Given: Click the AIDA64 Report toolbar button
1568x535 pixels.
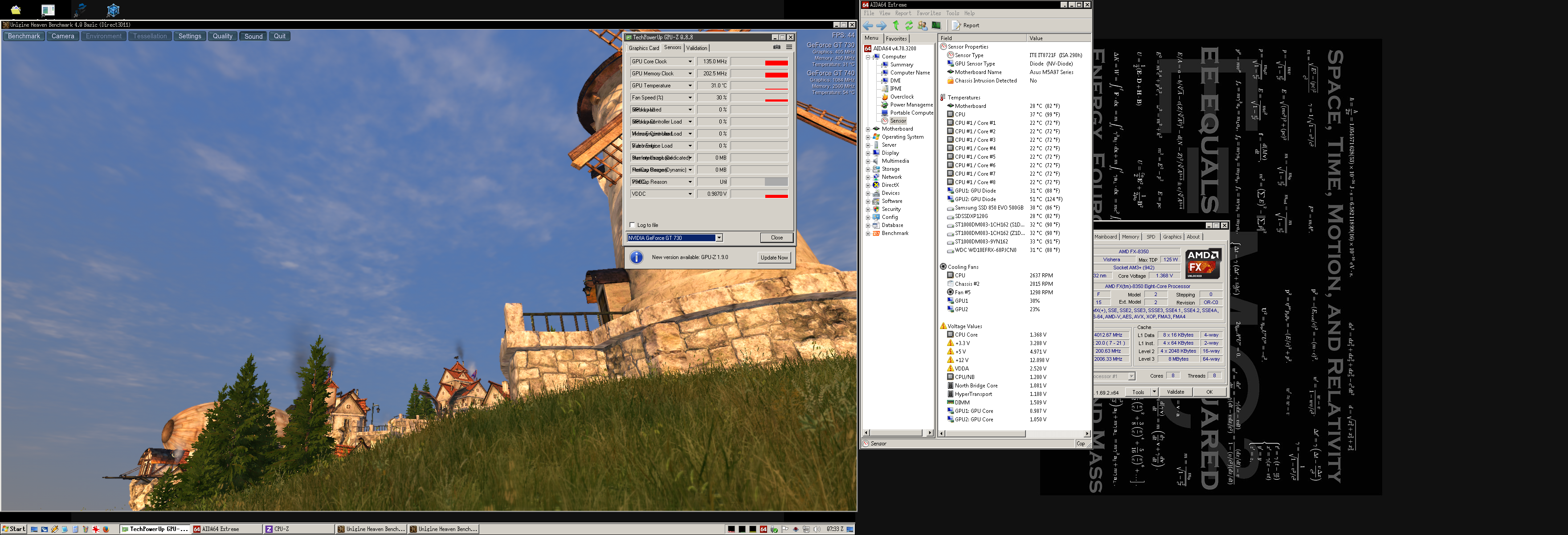Looking at the screenshot, I should (966, 25).
